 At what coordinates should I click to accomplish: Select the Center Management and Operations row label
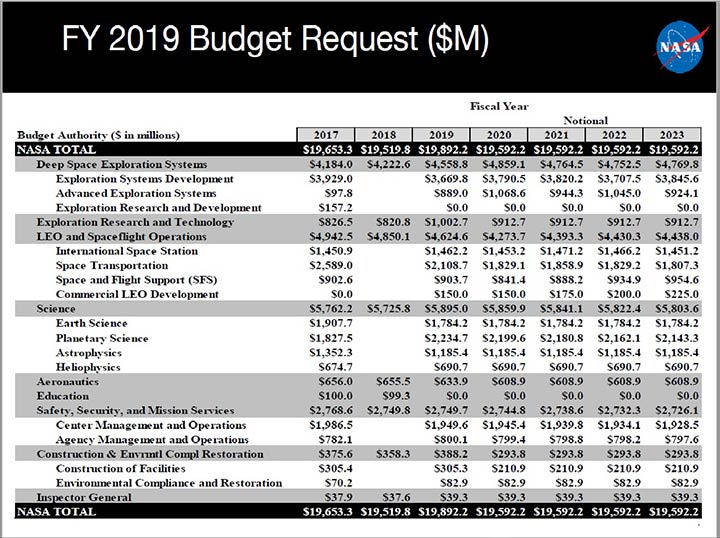(x=151, y=425)
